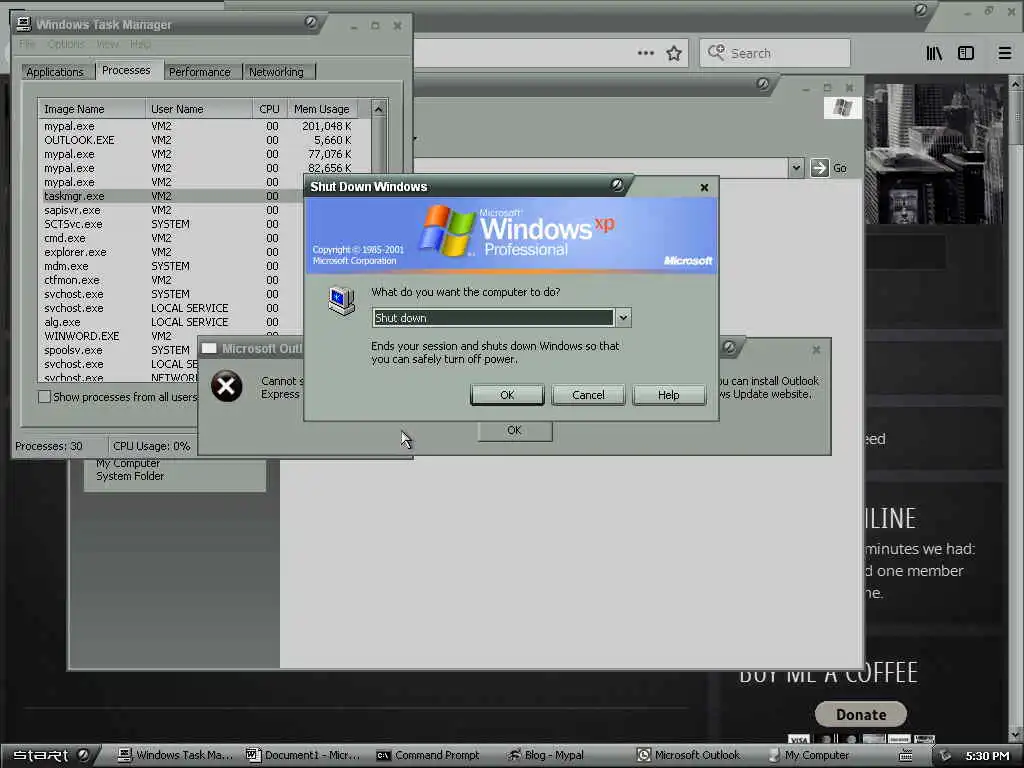Click the Shut Down dialog title bar round icon
Image resolution: width=1024 pixels, height=768 pixels.
[x=616, y=185]
